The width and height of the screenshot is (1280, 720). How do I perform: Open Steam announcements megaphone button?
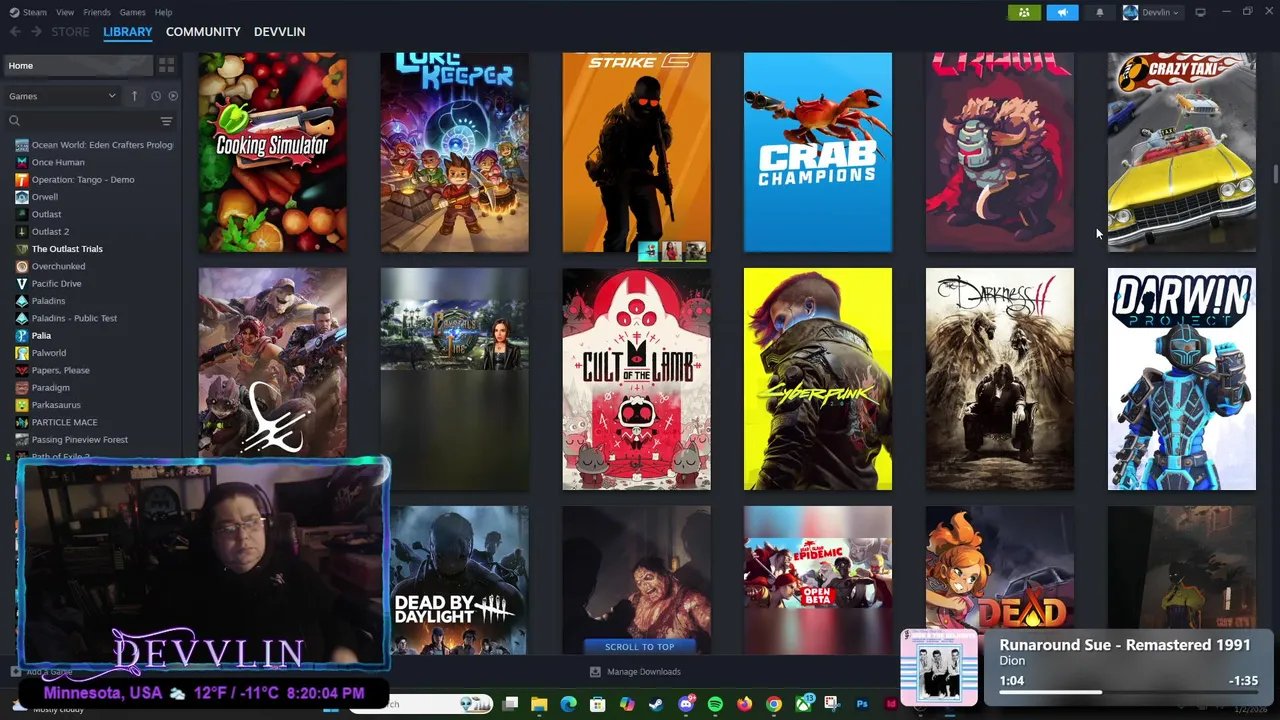(1062, 12)
